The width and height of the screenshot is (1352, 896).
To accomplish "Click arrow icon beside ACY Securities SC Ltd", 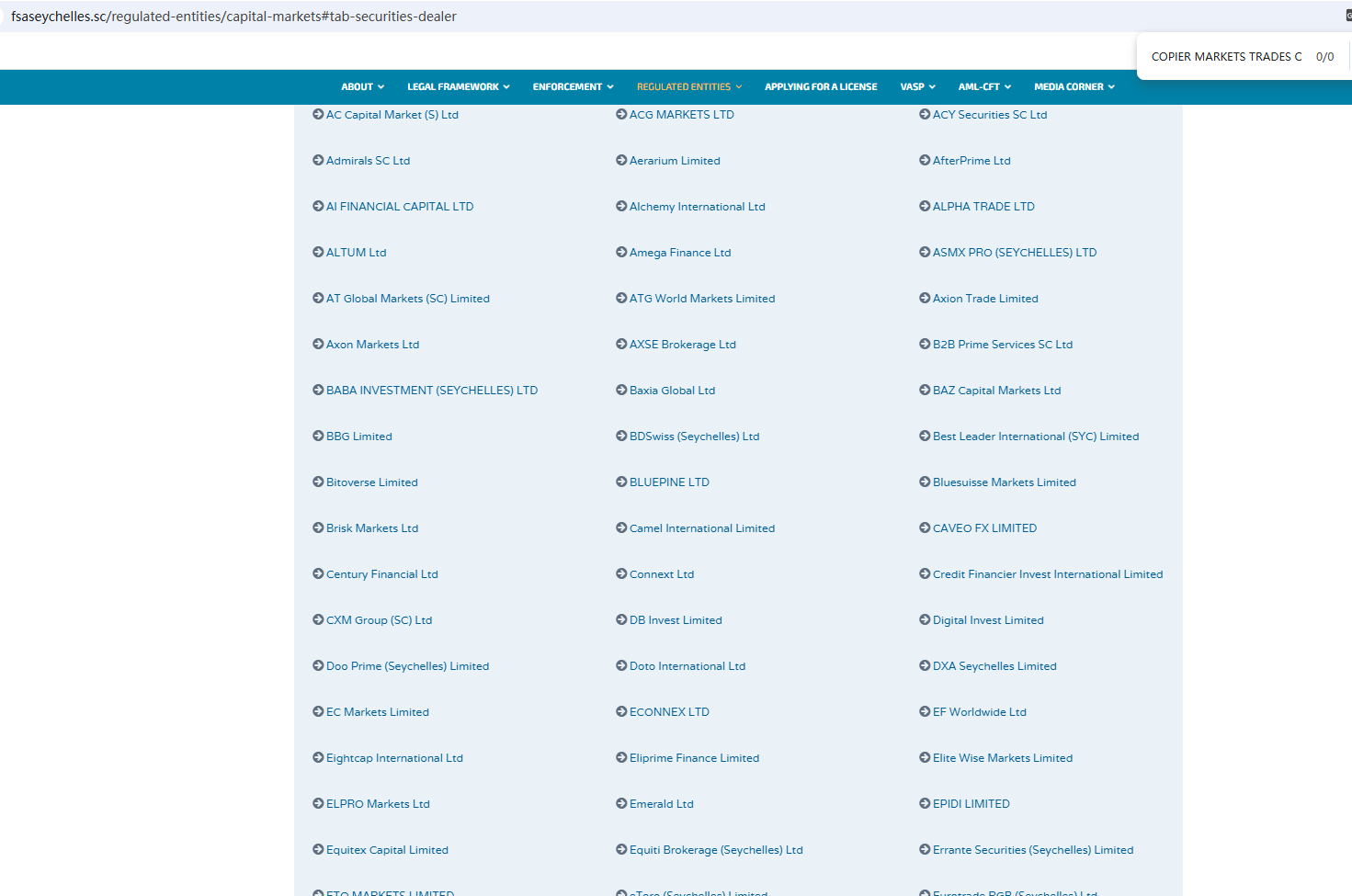I will (x=925, y=115).
